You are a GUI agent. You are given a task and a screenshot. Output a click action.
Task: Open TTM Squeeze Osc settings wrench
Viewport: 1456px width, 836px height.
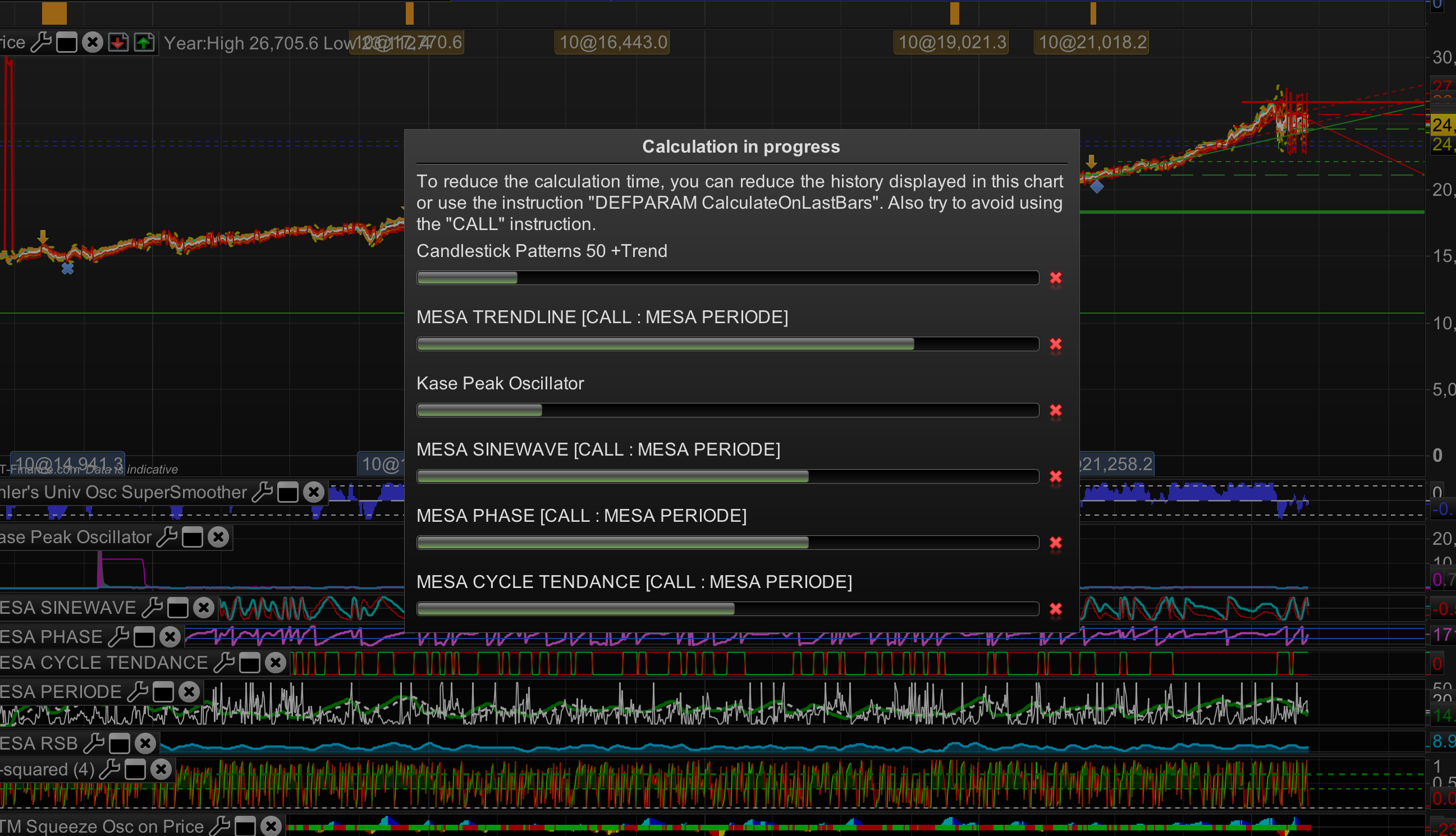click(219, 826)
